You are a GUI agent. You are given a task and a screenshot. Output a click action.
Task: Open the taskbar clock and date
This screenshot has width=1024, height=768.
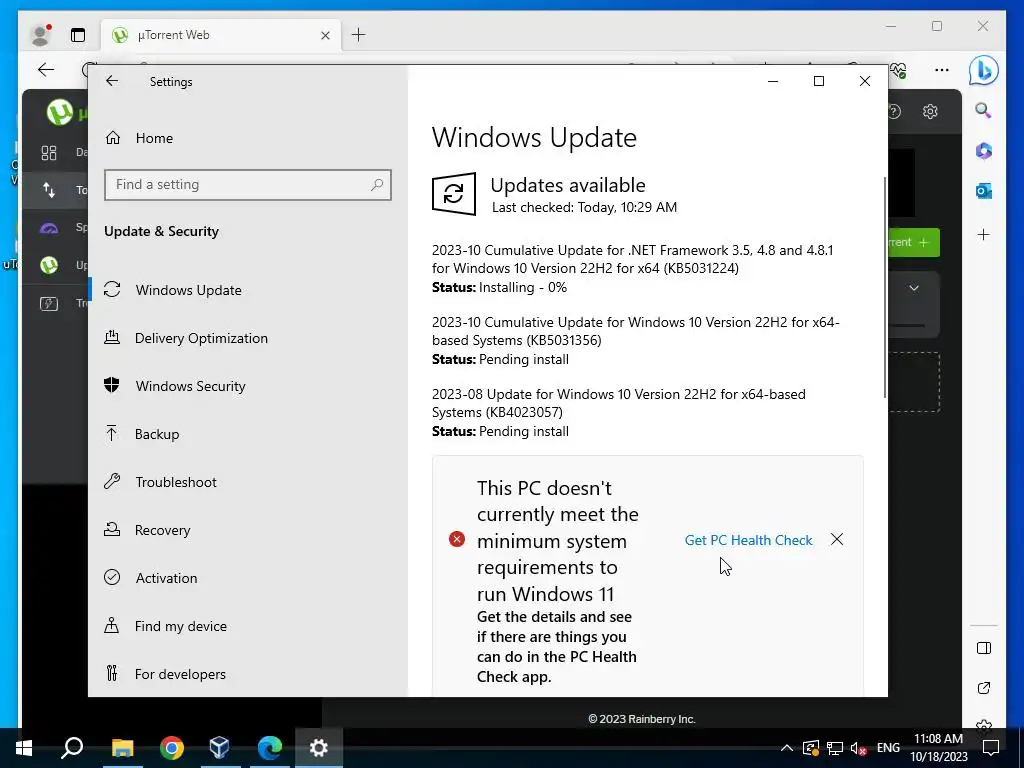pos(939,748)
